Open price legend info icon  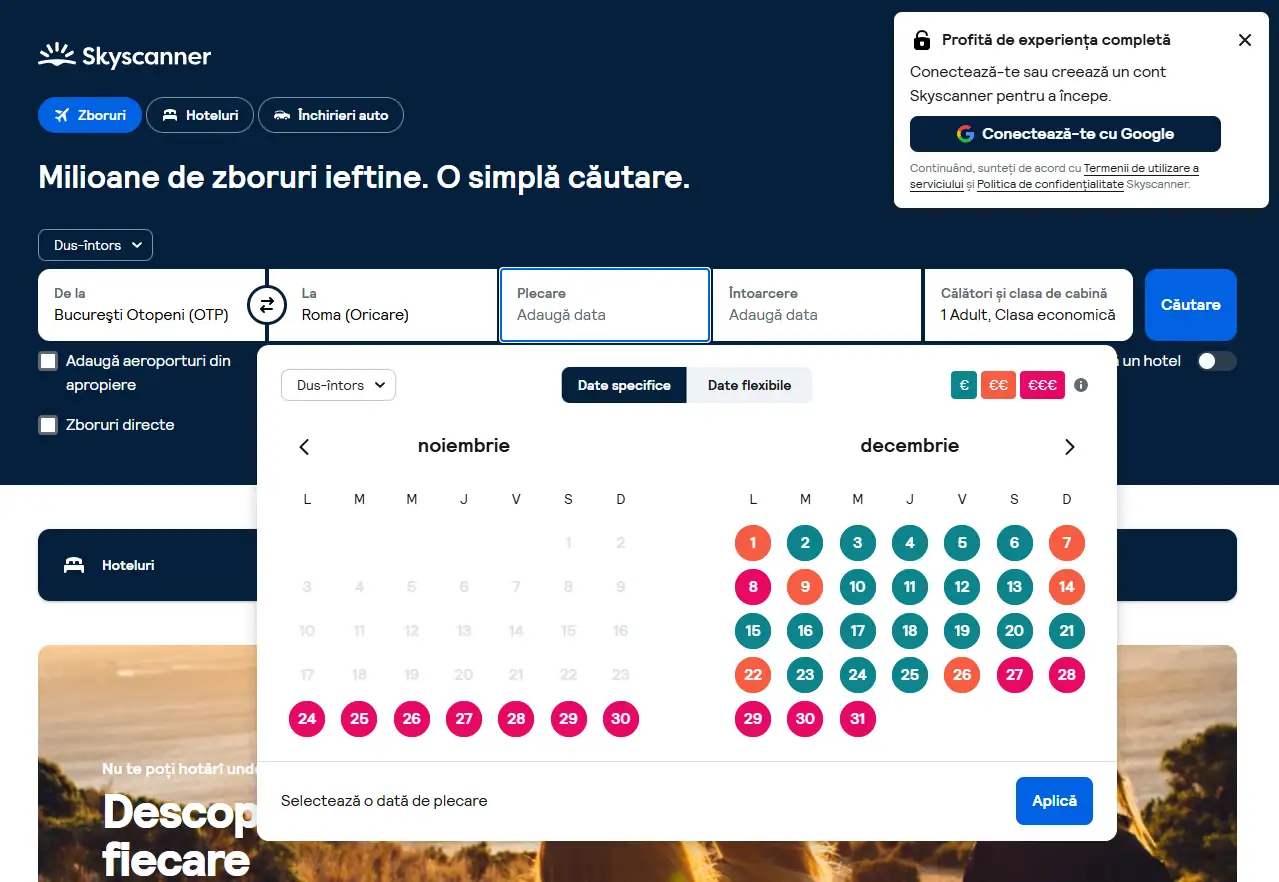coord(1081,385)
